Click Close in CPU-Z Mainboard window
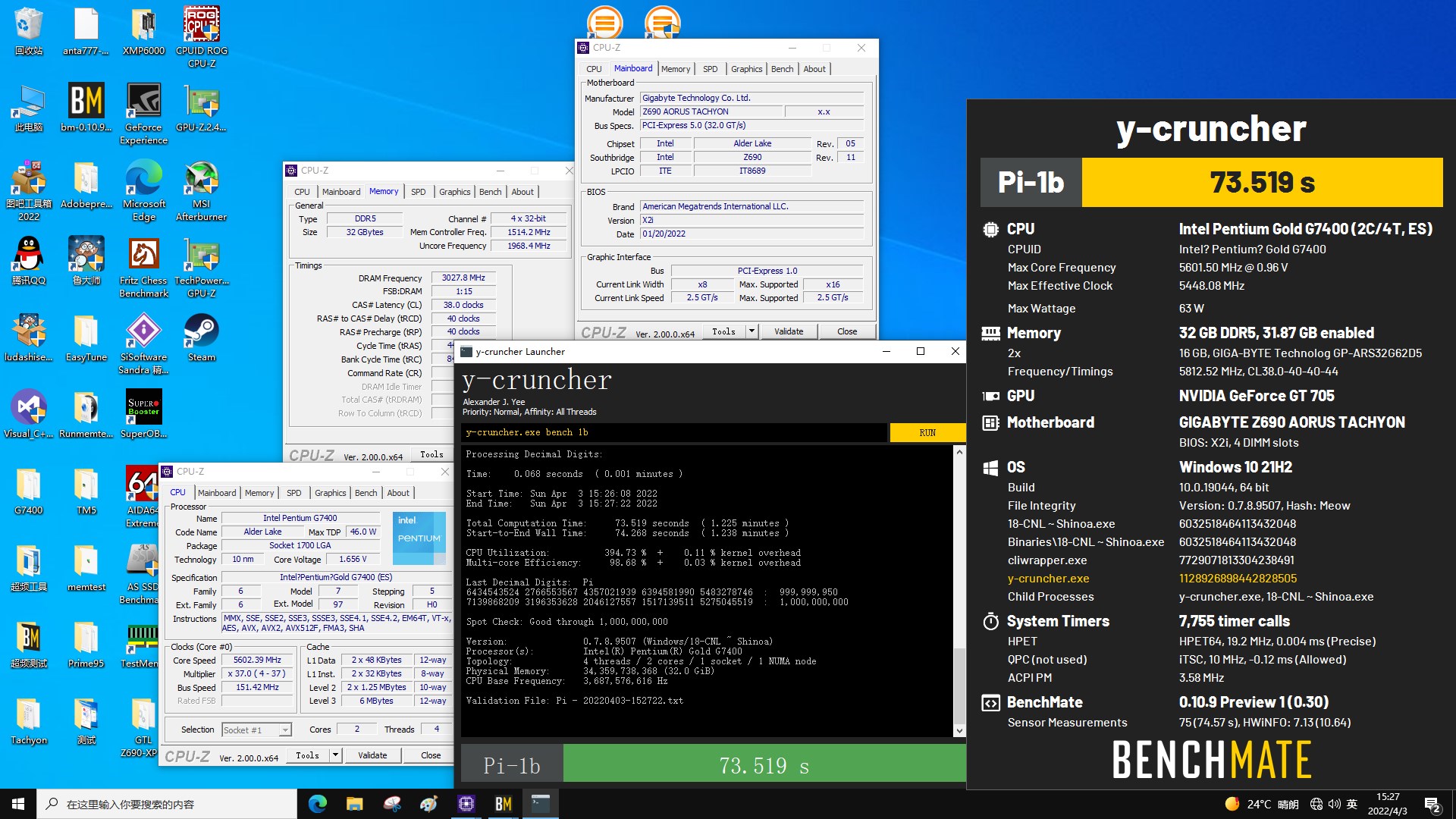This screenshot has height=819, width=1456. (x=847, y=331)
